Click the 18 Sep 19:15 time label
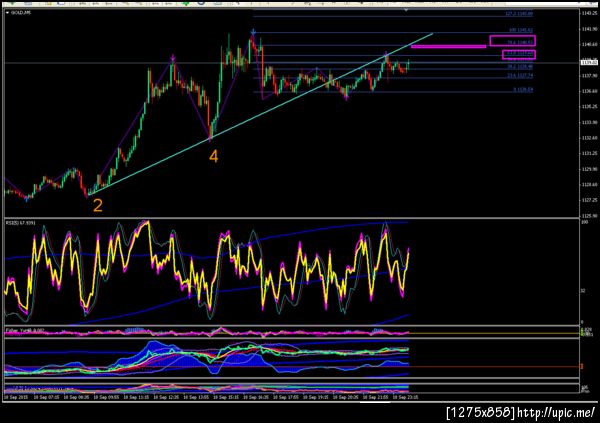Image resolution: width=600 pixels, height=423 pixels. click(x=316, y=397)
